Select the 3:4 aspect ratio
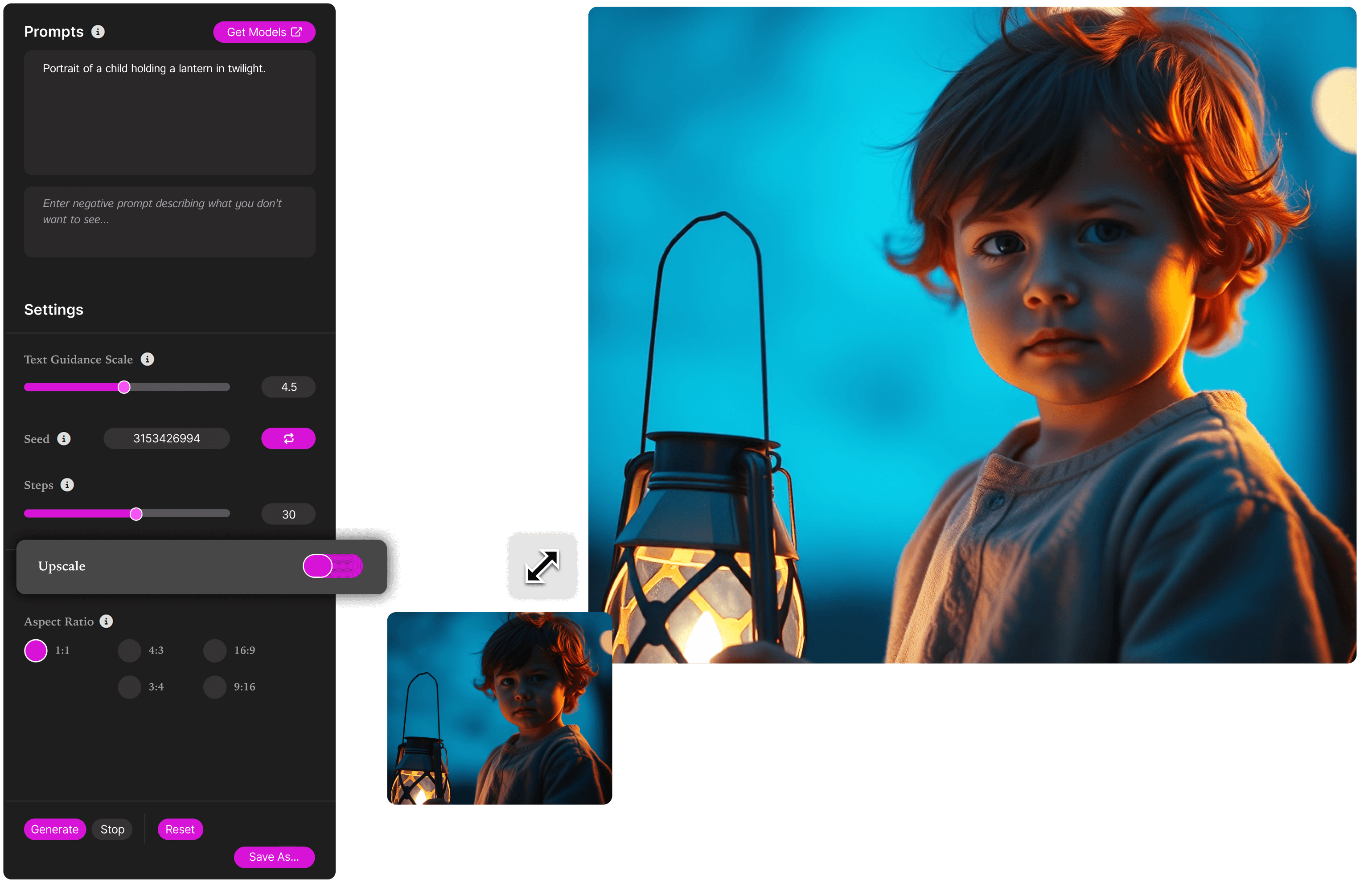The image size is (1372, 883). [x=129, y=687]
